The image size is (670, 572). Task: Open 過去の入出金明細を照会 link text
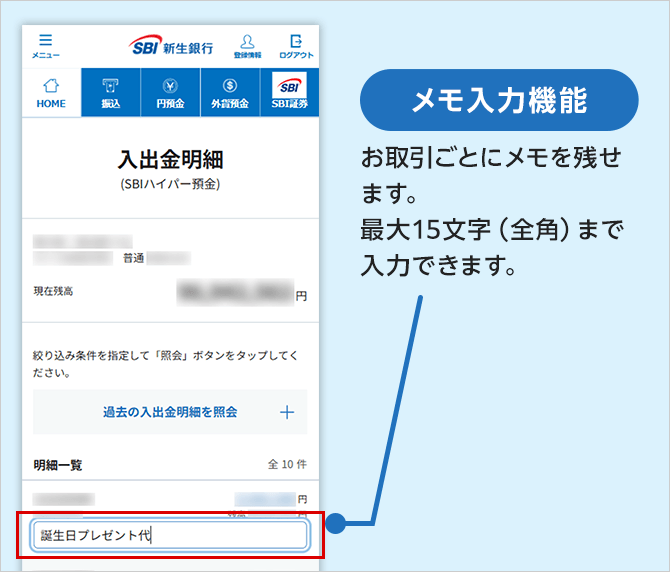170,412
